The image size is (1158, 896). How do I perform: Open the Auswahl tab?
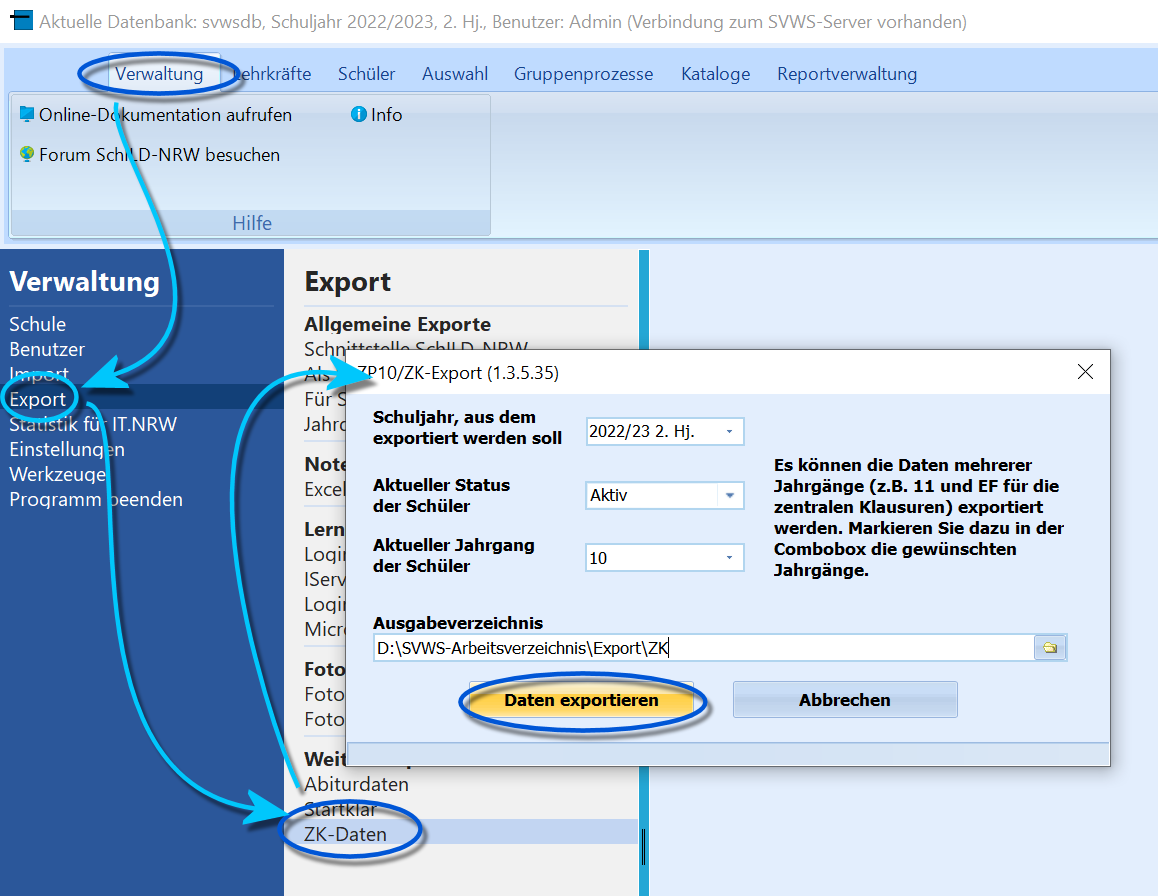pyautogui.click(x=455, y=74)
